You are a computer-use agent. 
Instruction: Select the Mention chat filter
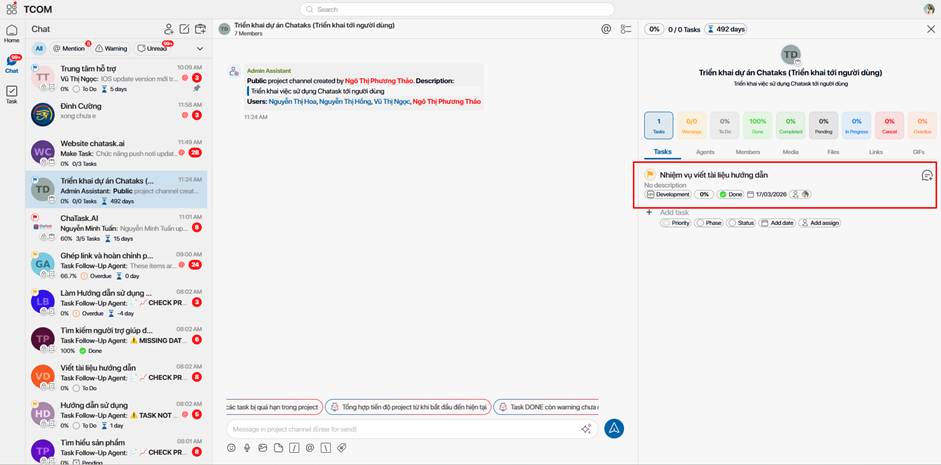(x=70, y=49)
